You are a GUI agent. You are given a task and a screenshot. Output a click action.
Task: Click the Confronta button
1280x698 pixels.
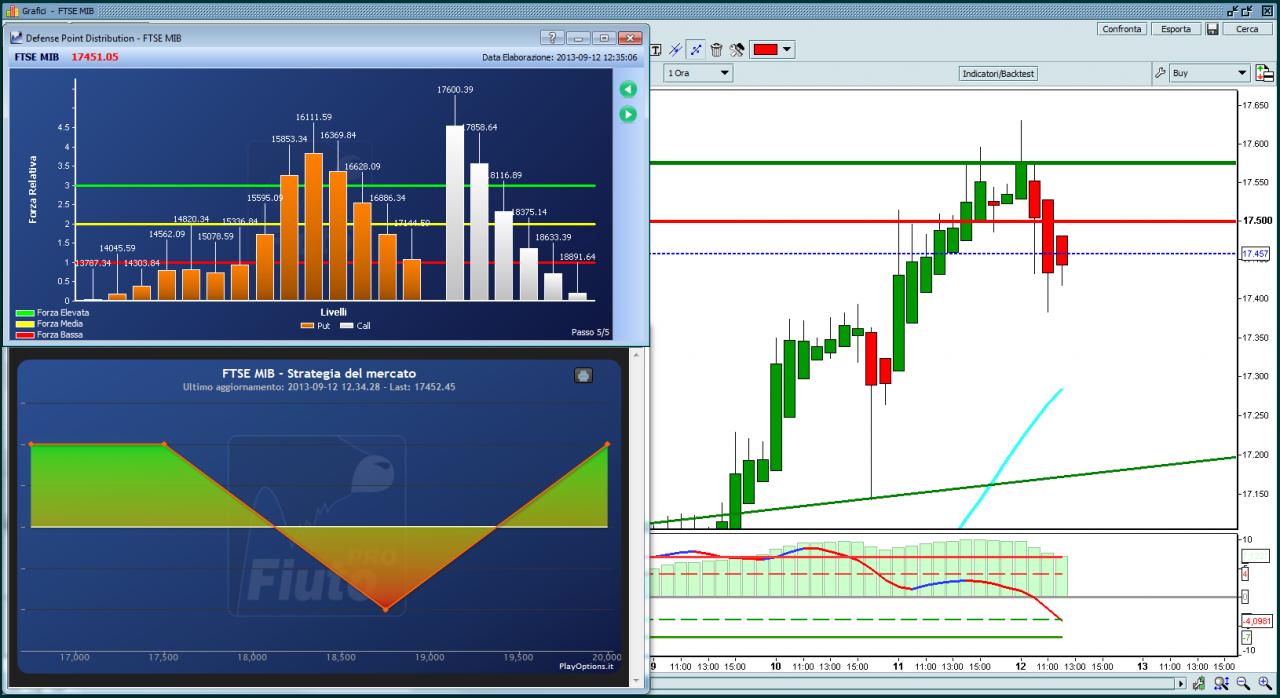click(x=1122, y=29)
